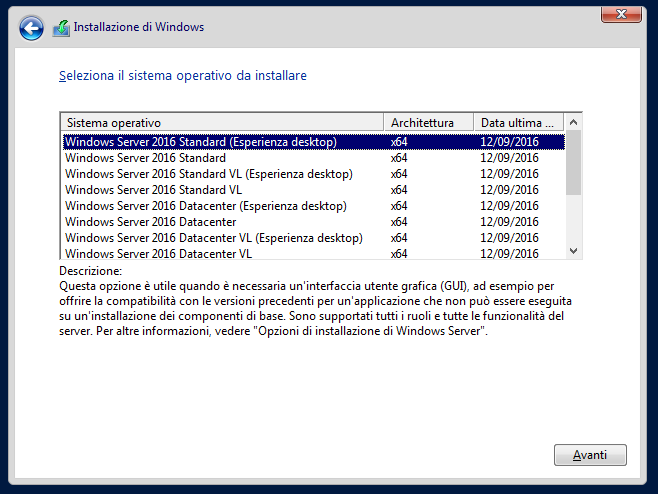The width and height of the screenshot is (658, 494).
Task: Click the Windows Setup installer icon
Action: [61, 28]
